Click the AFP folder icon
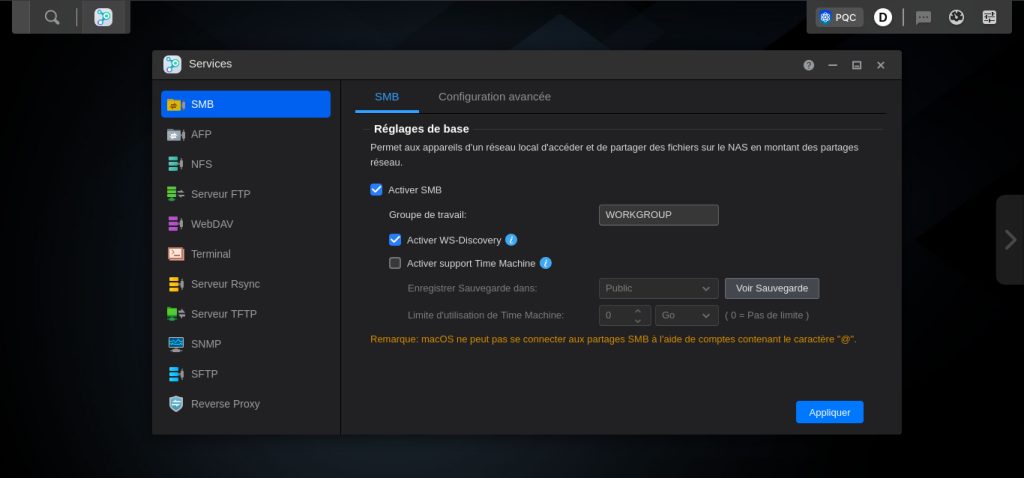This screenshot has width=1024, height=478. coord(176,135)
